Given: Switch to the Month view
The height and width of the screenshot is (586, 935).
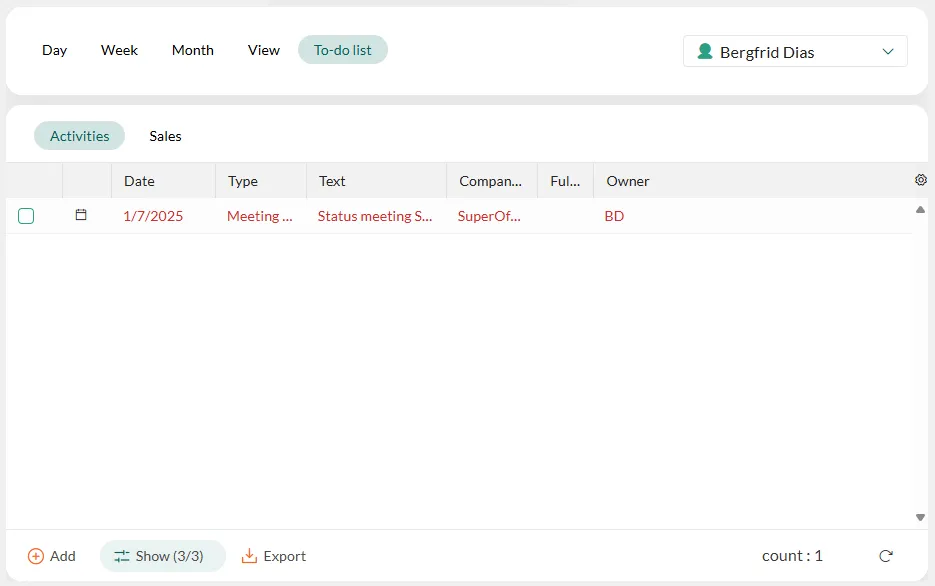Looking at the screenshot, I should (x=193, y=50).
